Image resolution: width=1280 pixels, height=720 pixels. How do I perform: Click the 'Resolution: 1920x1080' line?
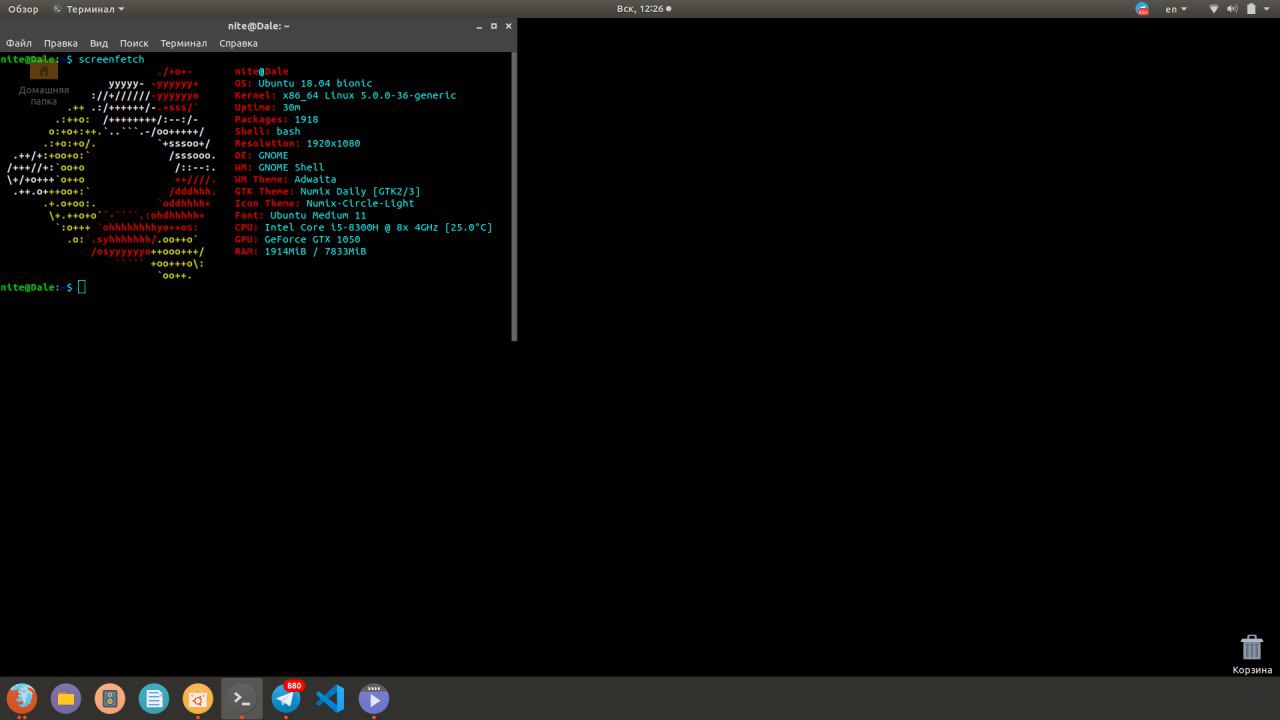(298, 144)
